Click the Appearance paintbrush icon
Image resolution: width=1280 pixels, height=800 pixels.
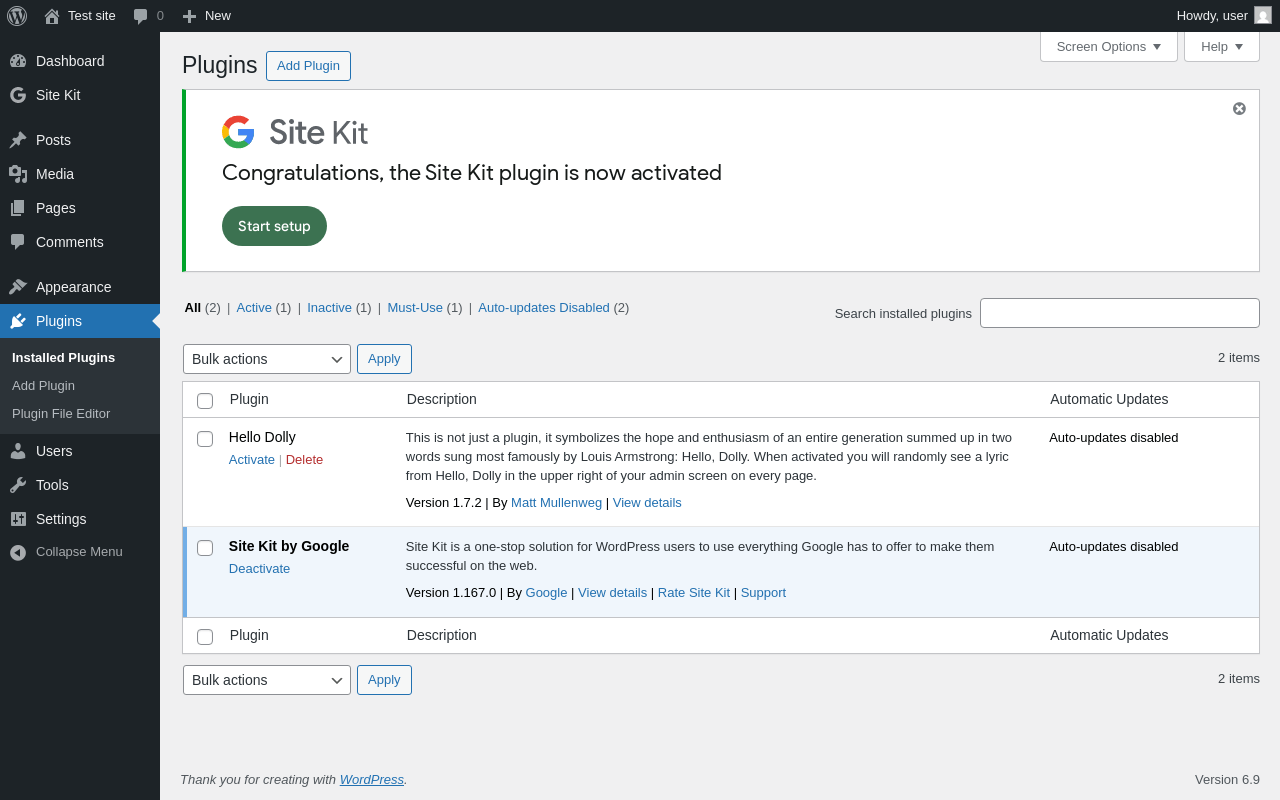point(18,287)
